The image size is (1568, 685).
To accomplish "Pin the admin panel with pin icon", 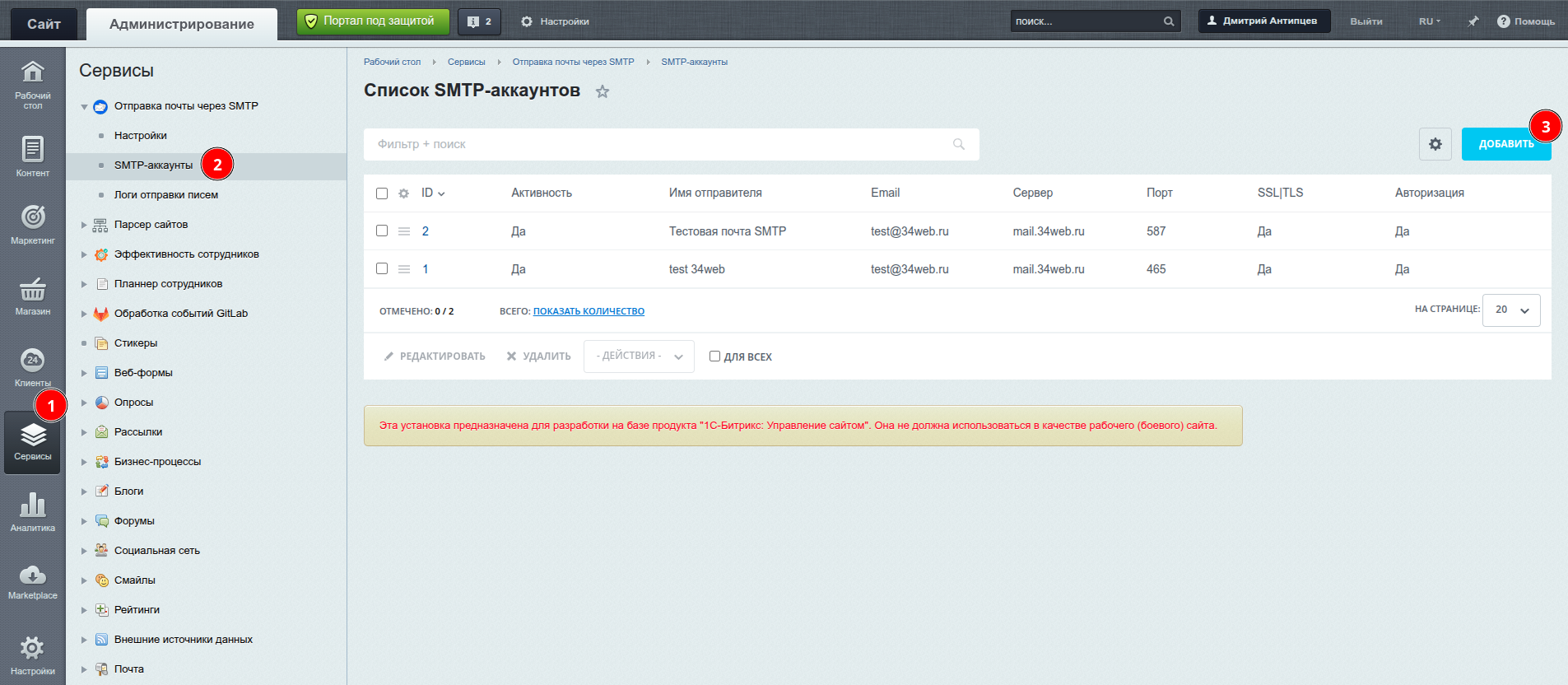I will click(1473, 21).
